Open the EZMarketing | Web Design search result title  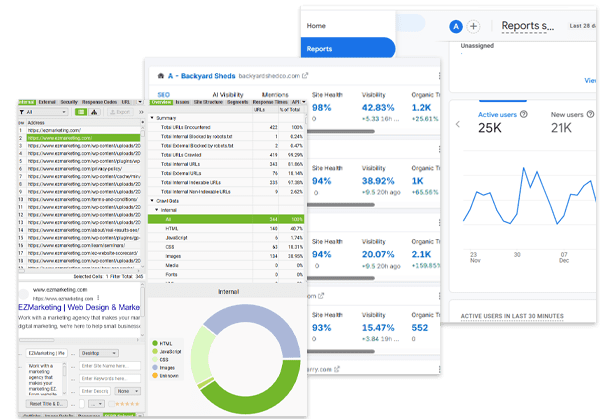[79, 307]
